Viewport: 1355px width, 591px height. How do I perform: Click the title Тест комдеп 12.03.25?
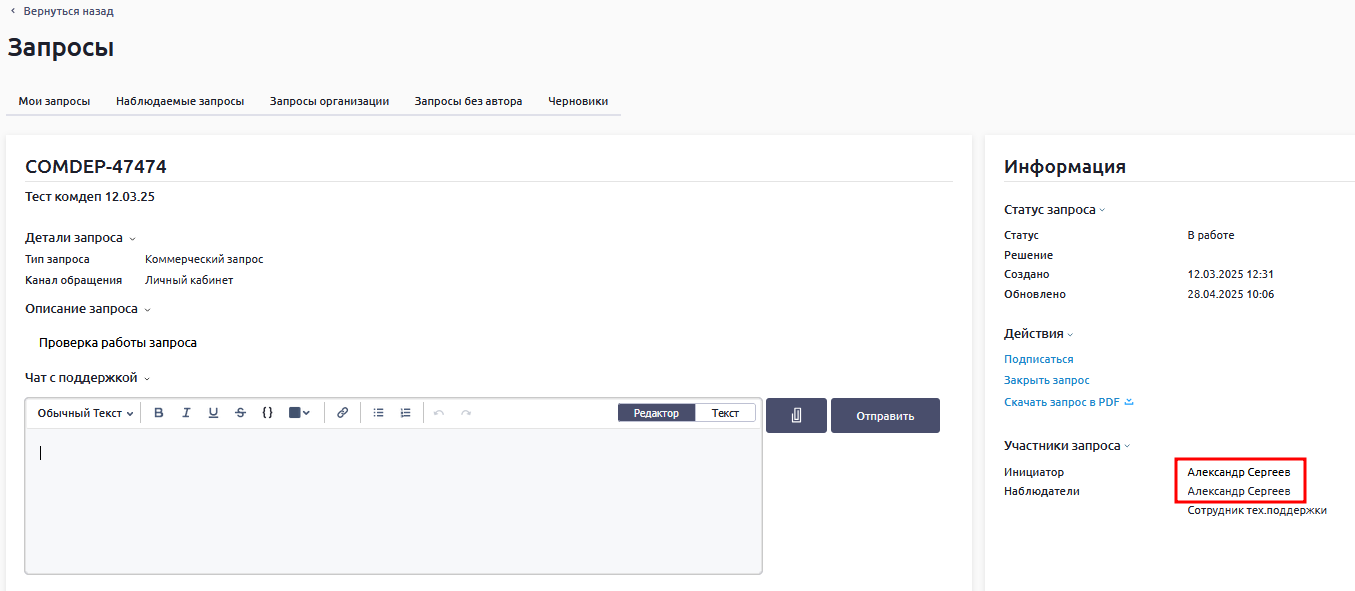pos(90,197)
